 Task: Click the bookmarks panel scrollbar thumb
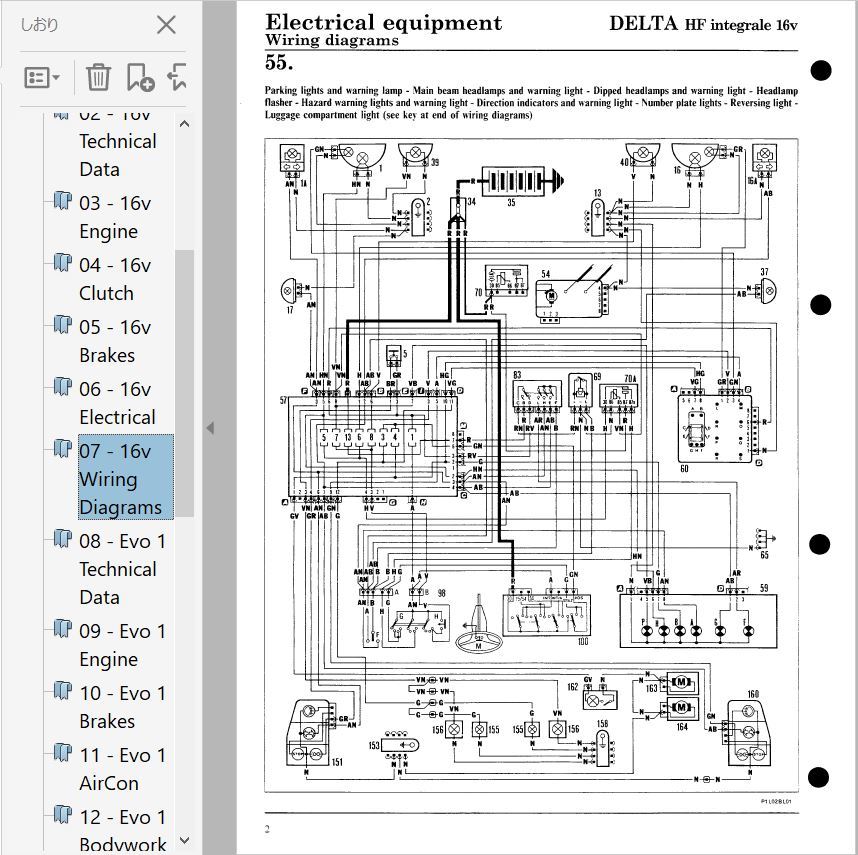tap(184, 383)
